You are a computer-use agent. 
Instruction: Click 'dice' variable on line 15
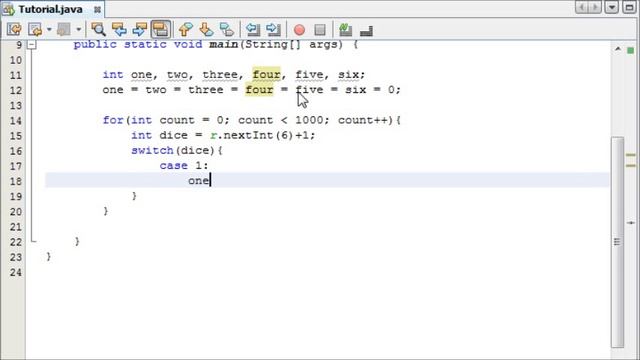coord(173,135)
